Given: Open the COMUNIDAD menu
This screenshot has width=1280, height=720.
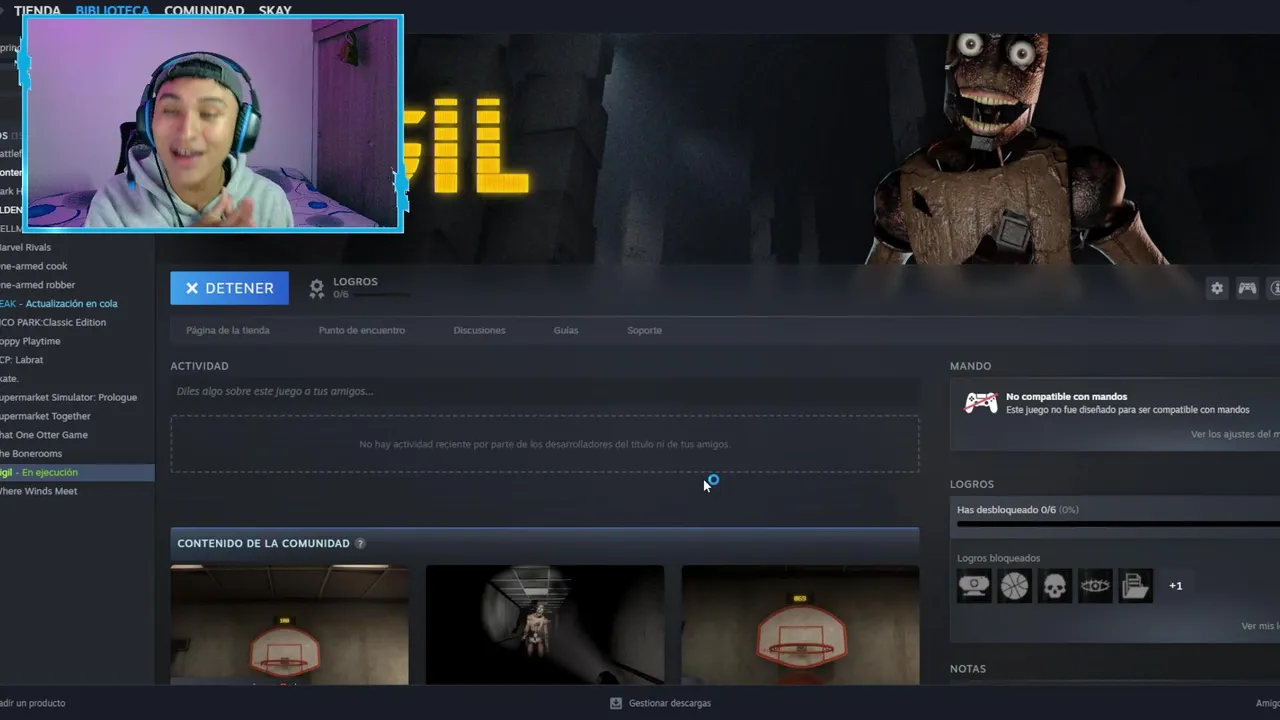Looking at the screenshot, I should (204, 10).
